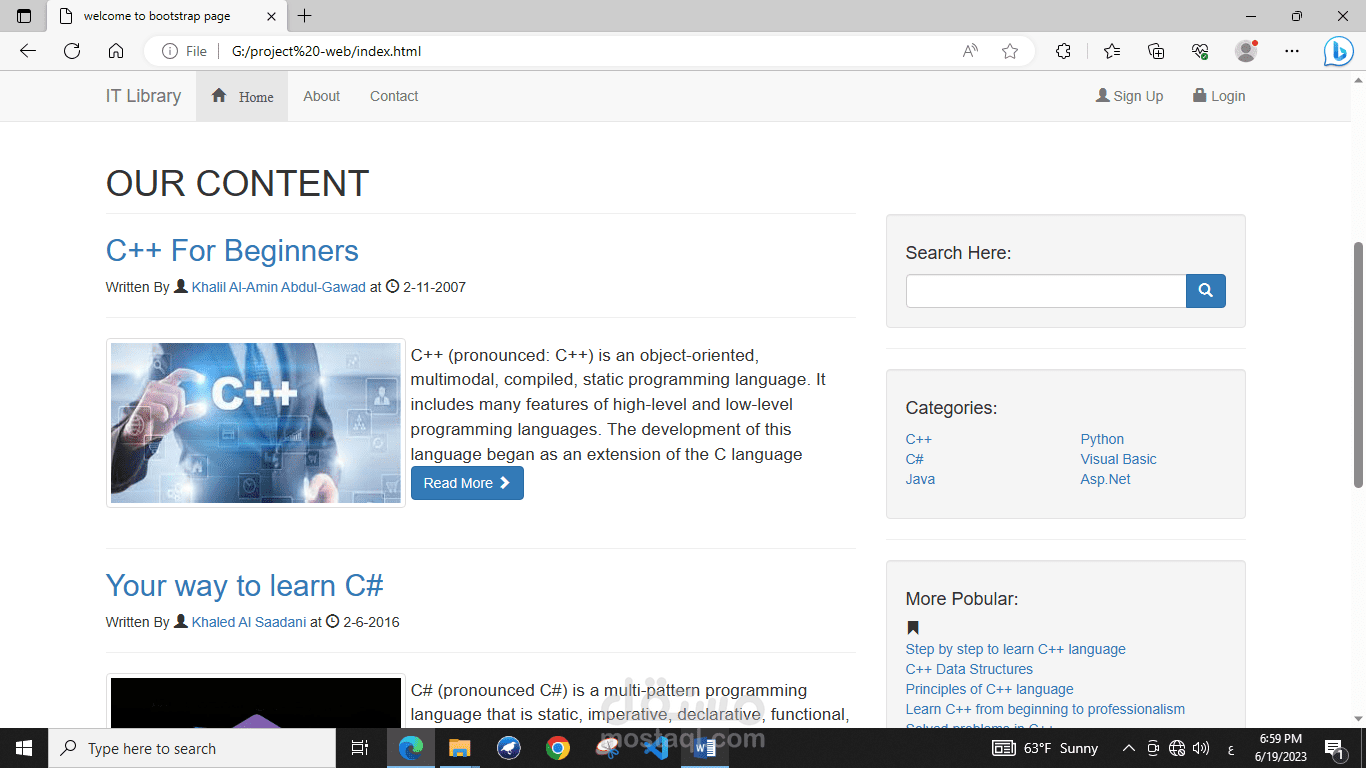The height and width of the screenshot is (768, 1366).
Task: Open Learn C++ from beginning to professionalism
Action: pos(1045,709)
